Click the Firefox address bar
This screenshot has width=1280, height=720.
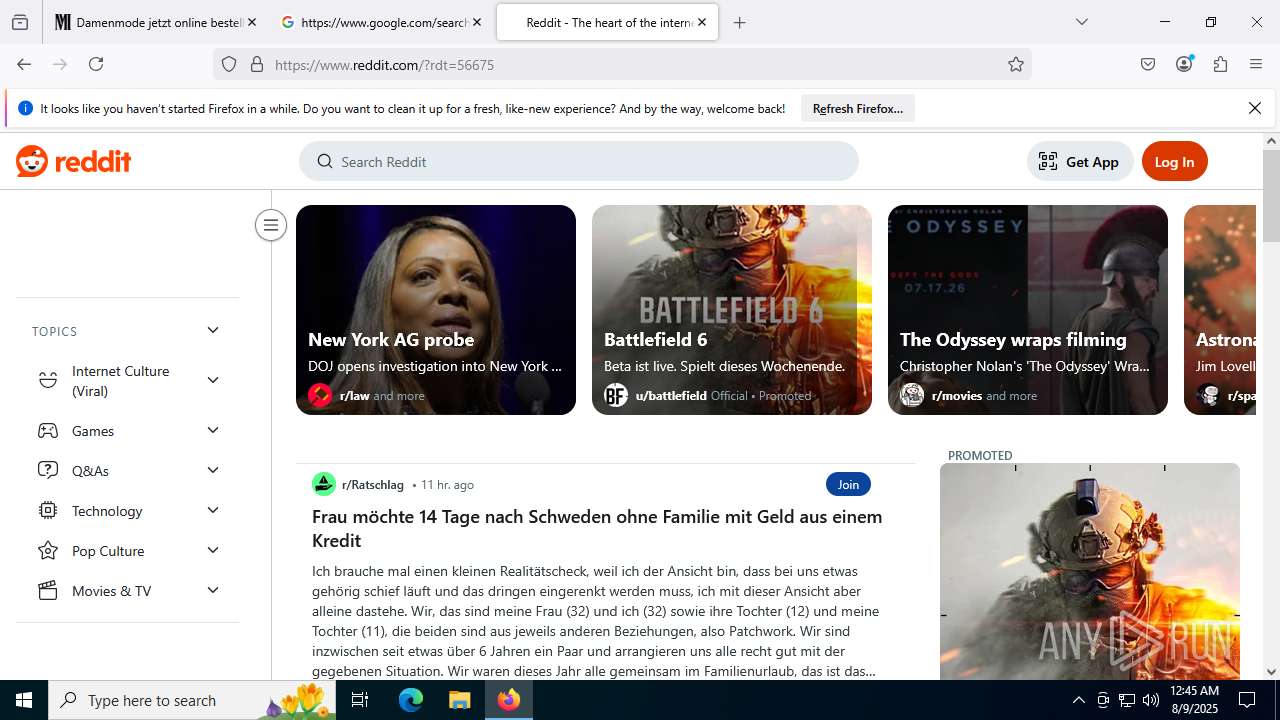point(622,64)
